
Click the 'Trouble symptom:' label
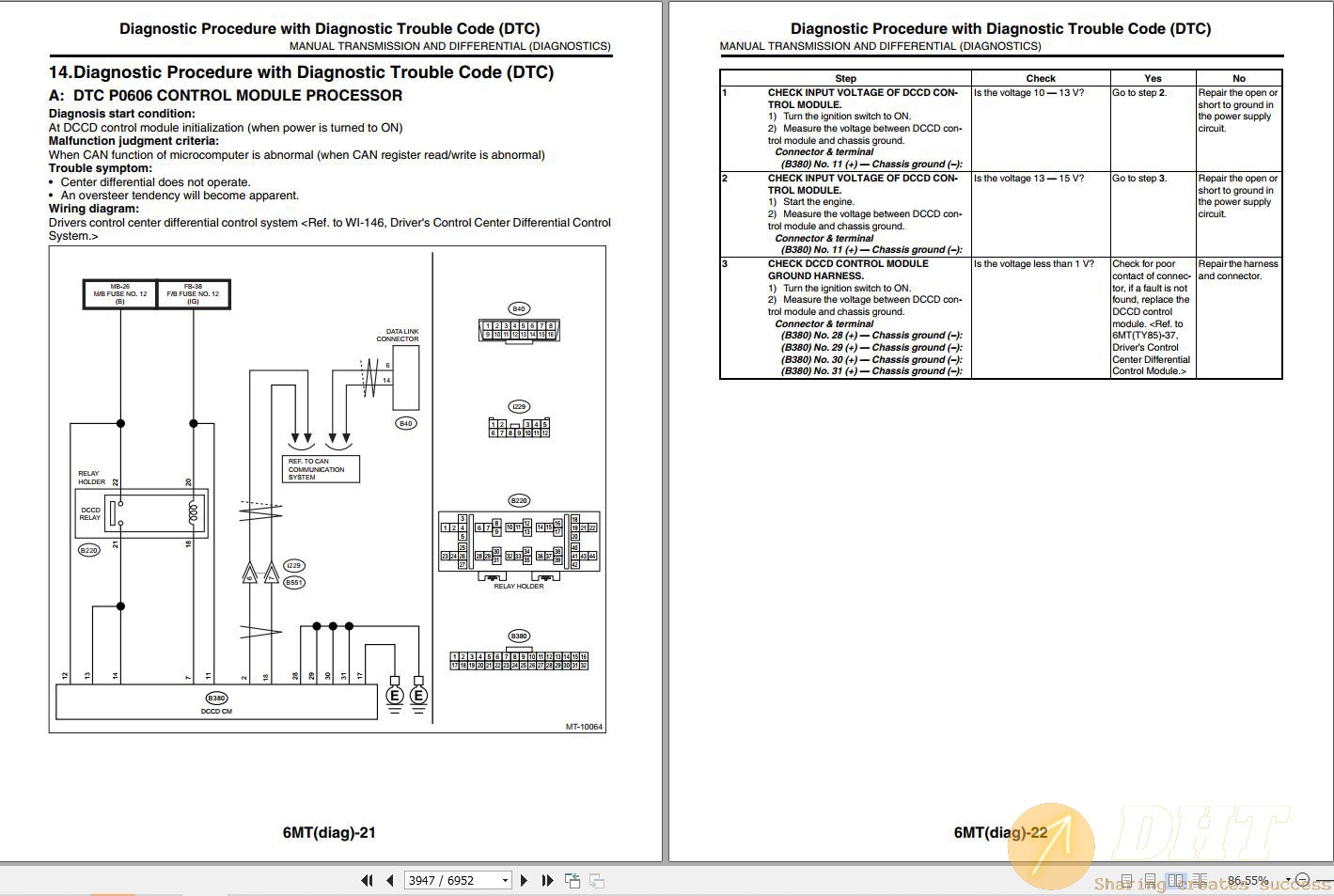(101, 168)
